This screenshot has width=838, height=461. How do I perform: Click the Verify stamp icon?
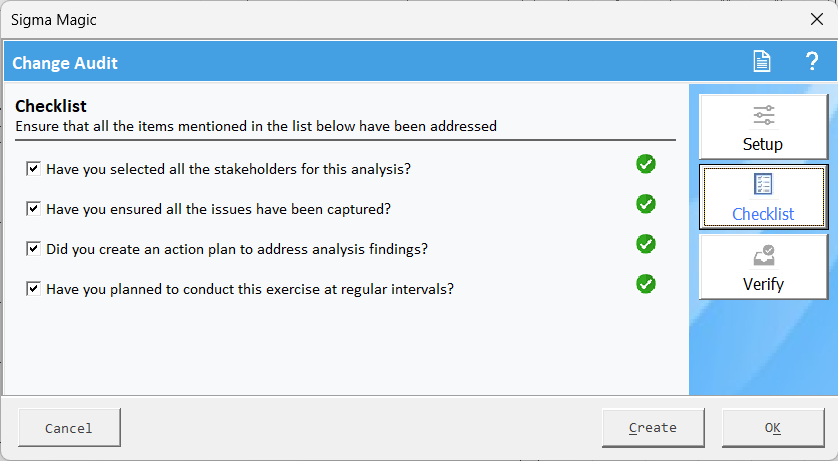764,255
